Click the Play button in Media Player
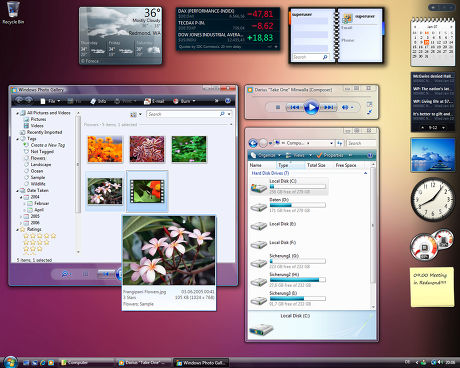Screen dimensions: 460x368 (311, 107)
